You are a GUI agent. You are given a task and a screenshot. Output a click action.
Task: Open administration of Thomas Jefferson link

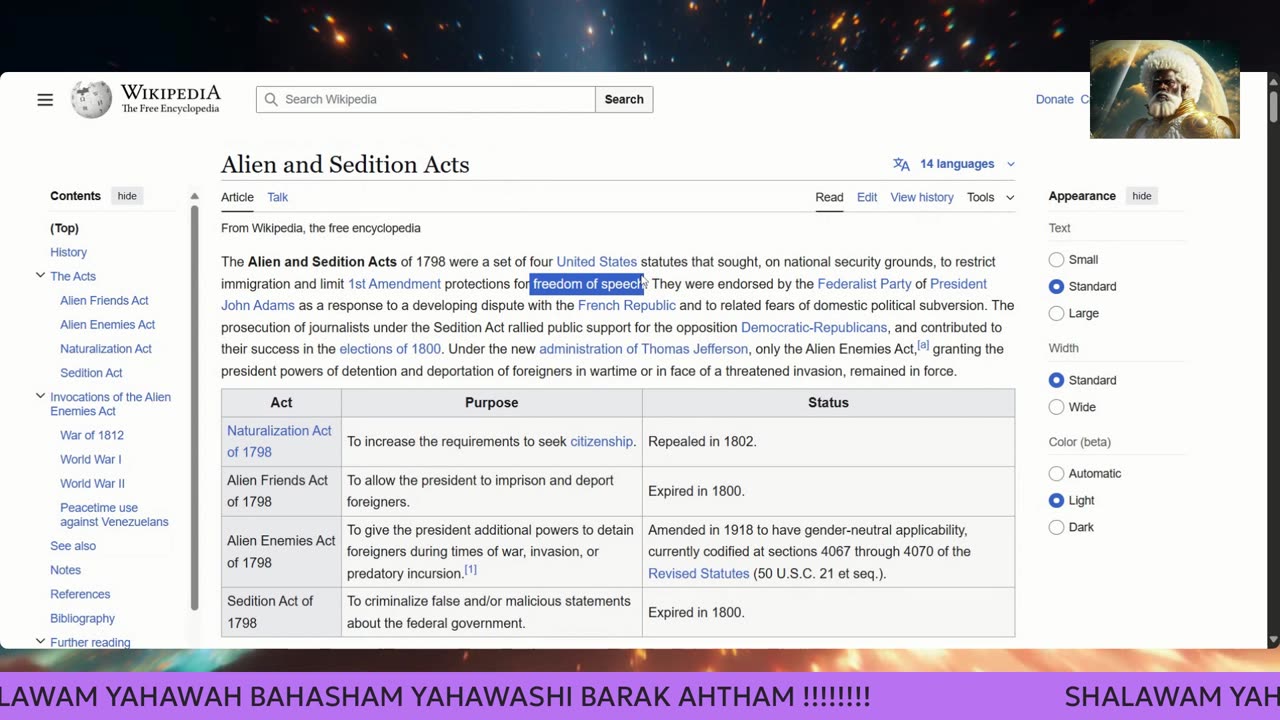click(x=643, y=349)
